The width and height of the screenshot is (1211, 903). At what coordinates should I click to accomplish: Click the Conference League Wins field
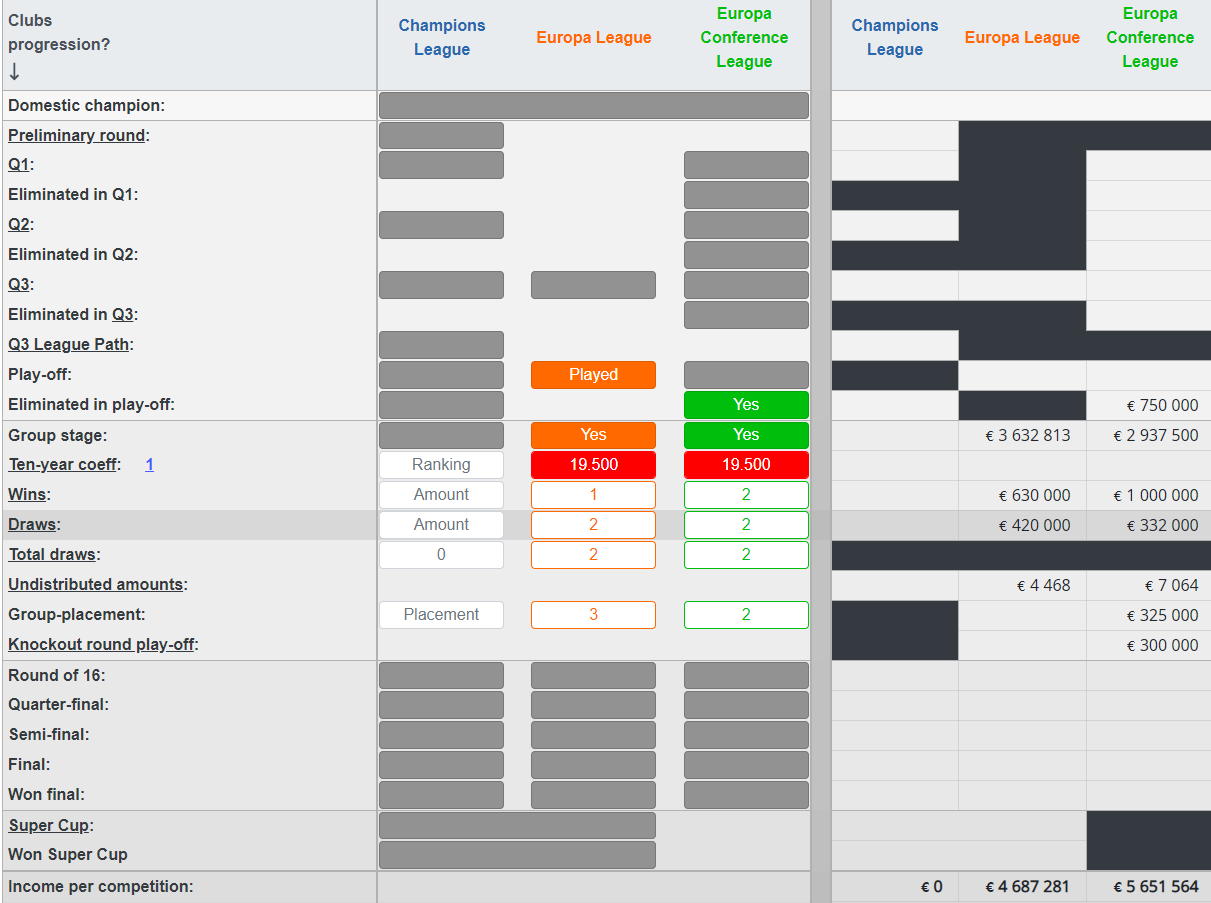point(746,495)
